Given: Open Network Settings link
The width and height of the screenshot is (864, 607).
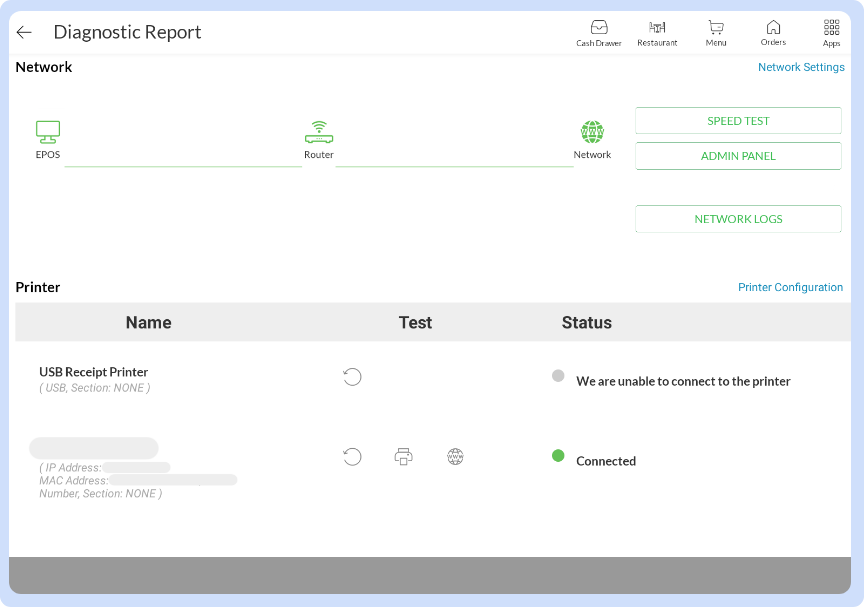Looking at the screenshot, I should tap(801, 67).
